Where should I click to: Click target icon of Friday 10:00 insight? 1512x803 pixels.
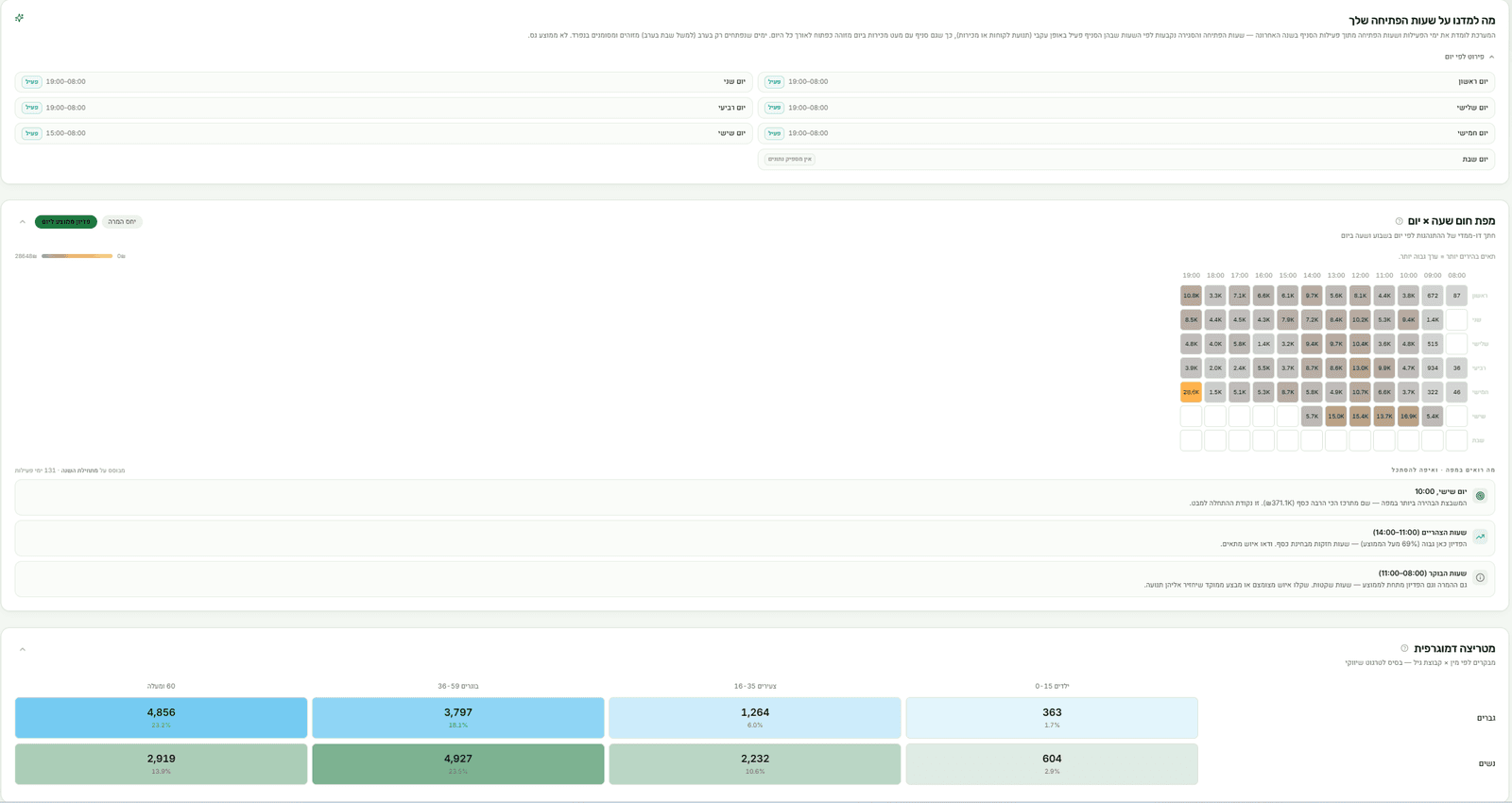click(x=1480, y=496)
